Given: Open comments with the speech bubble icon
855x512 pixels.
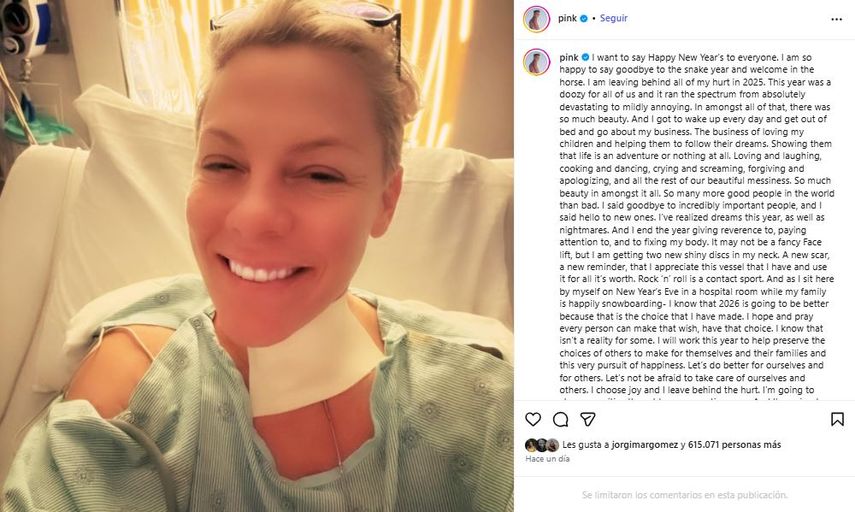Looking at the screenshot, I should coord(560,419).
